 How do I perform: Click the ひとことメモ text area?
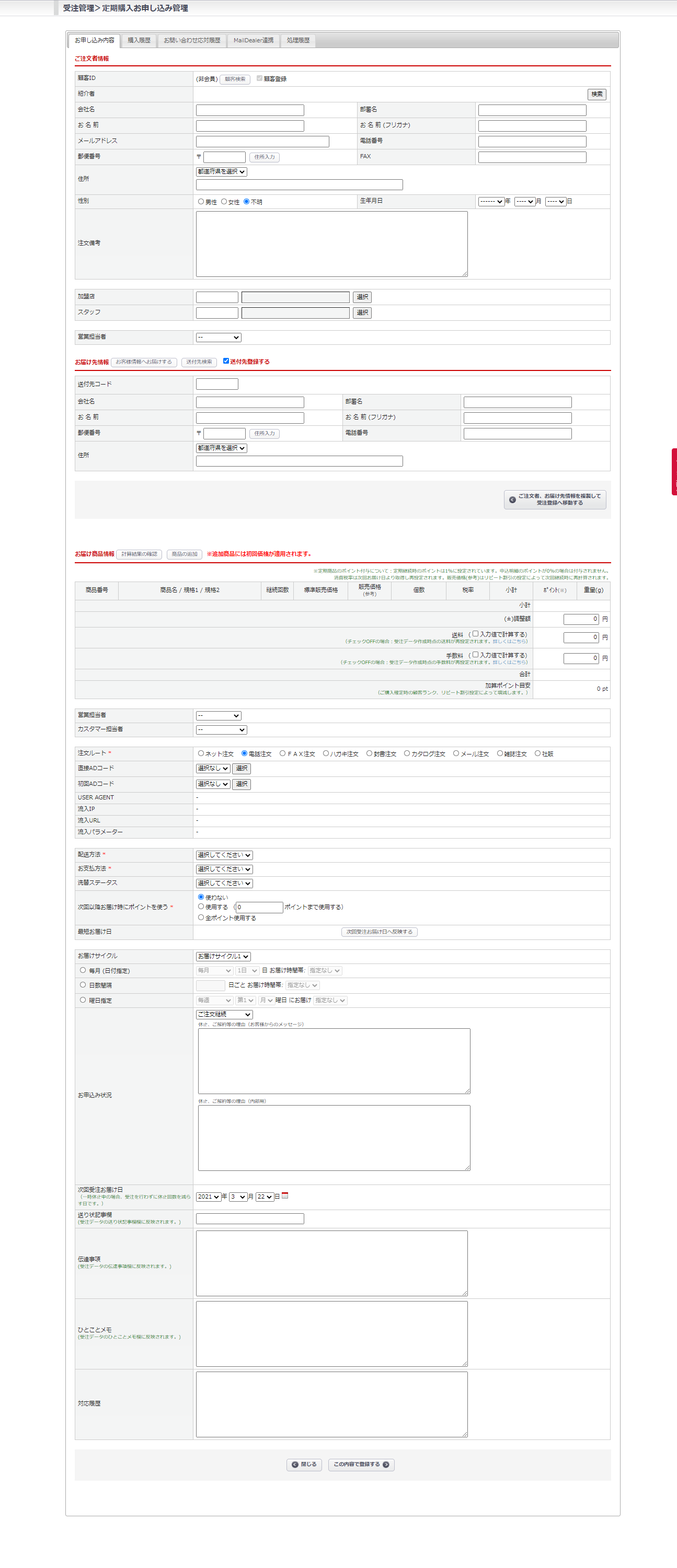(x=332, y=1333)
